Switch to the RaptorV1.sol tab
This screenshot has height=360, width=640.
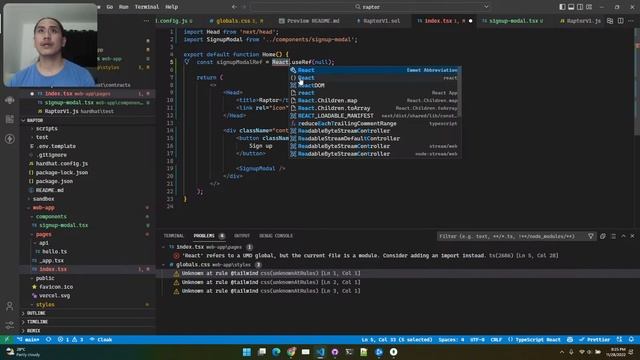(x=379, y=21)
